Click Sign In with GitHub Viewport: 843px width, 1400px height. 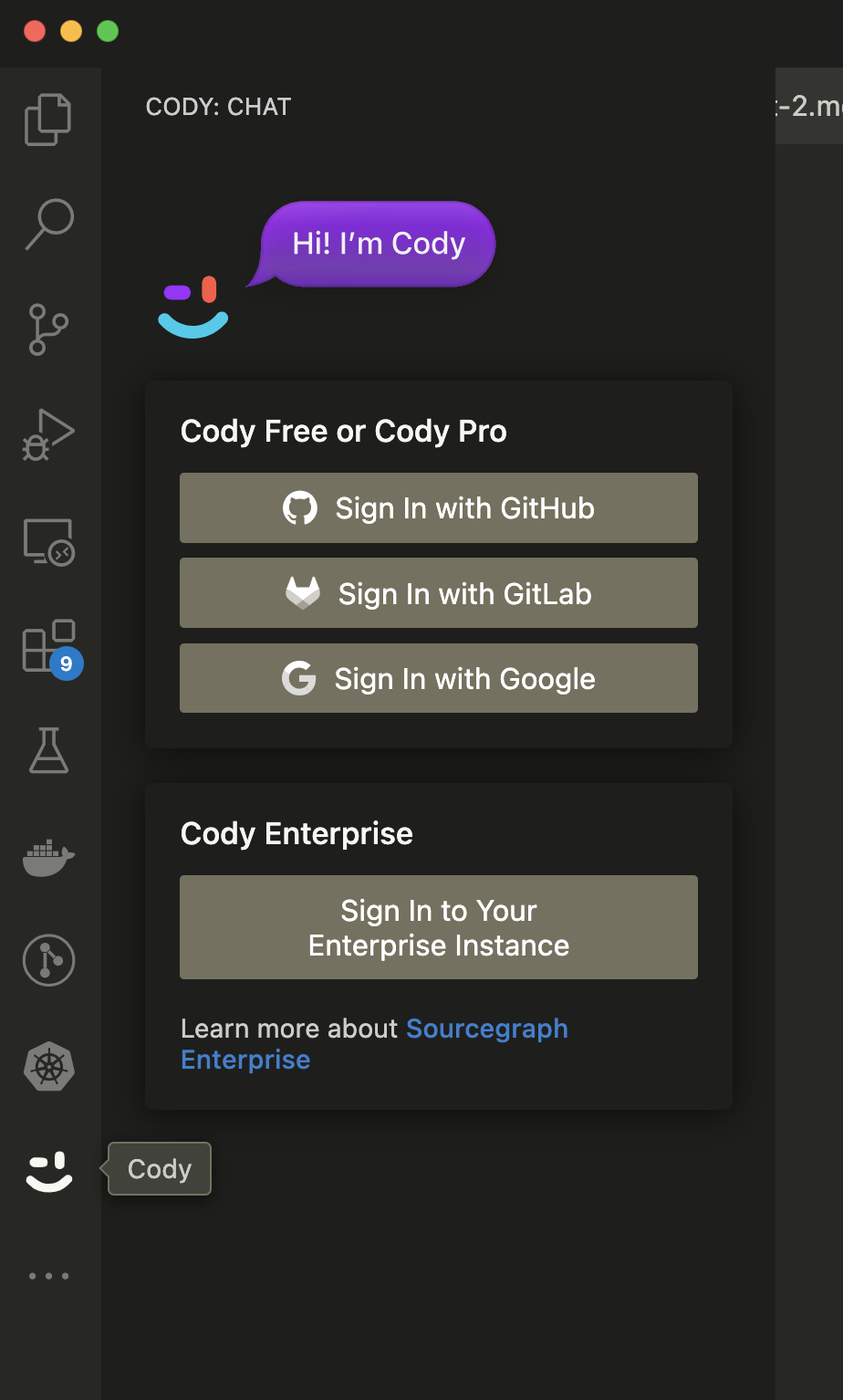pos(438,508)
